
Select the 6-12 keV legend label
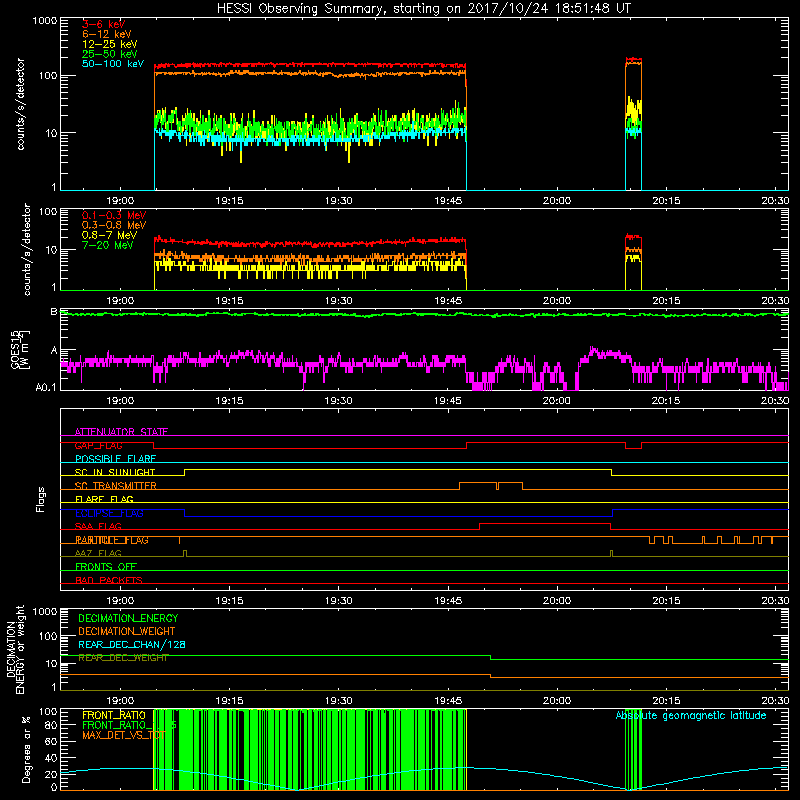[x=107, y=34]
